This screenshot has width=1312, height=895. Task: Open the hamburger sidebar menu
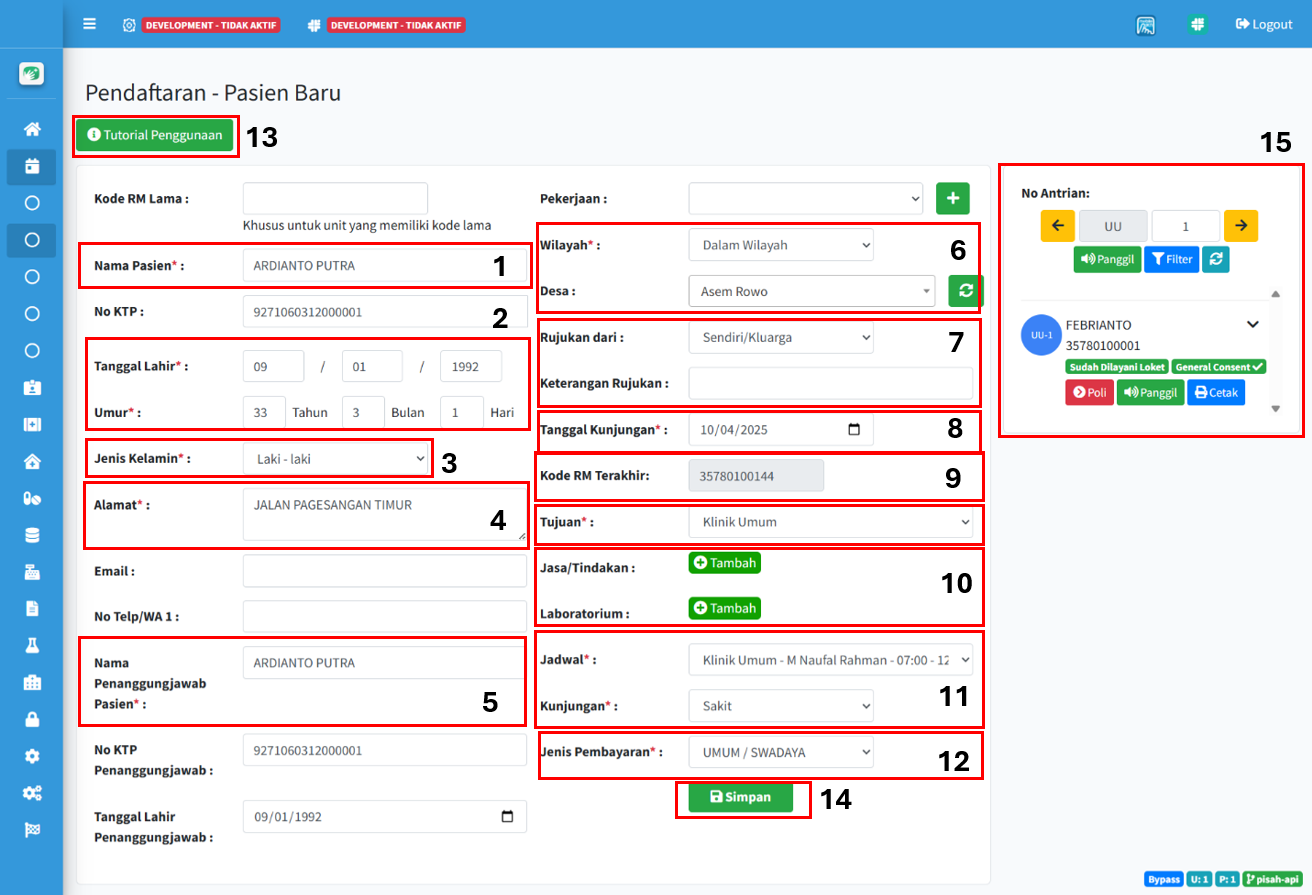click(x=90, y=24)
